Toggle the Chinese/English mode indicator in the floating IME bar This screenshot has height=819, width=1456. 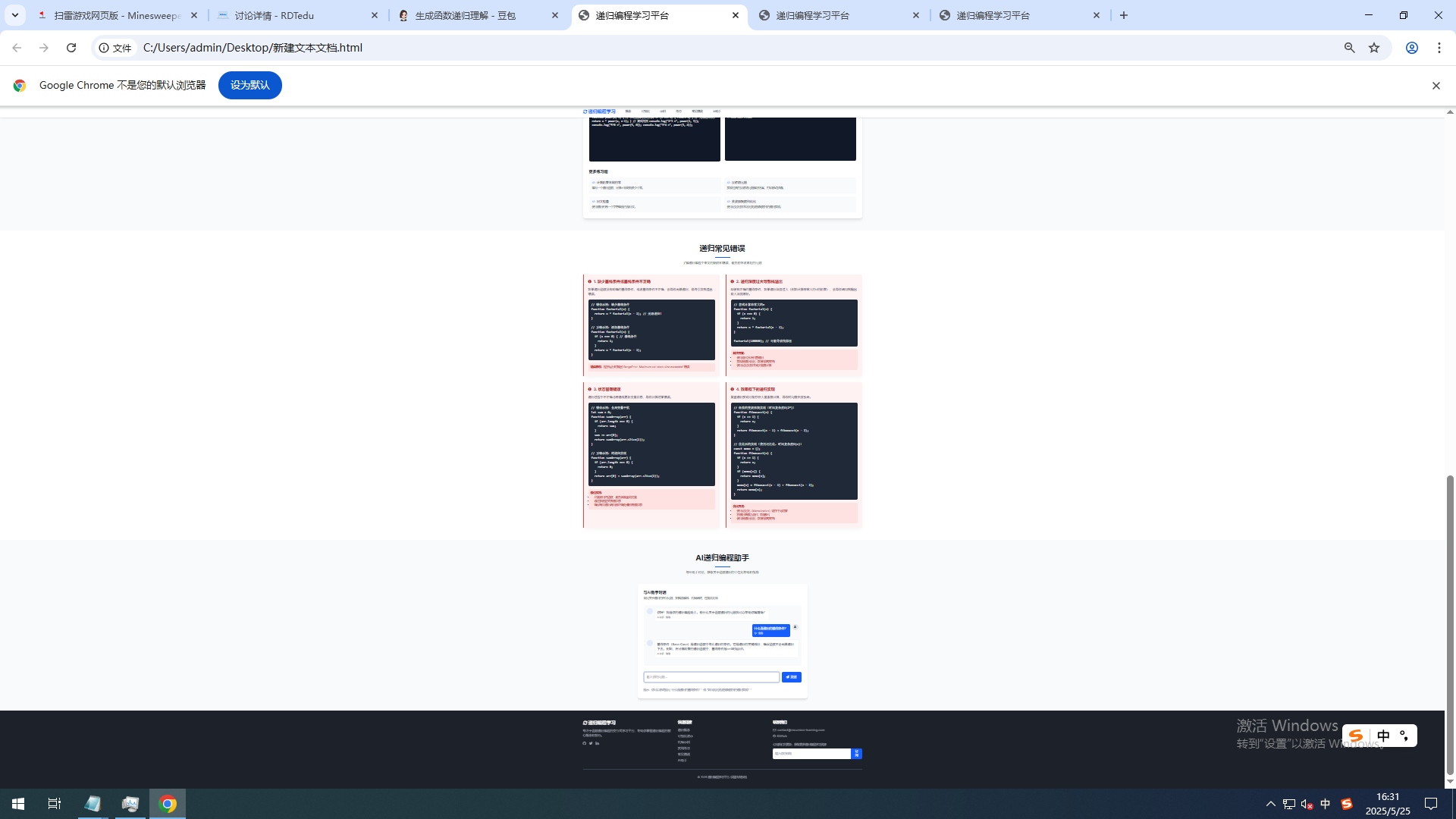point(1383,736)
